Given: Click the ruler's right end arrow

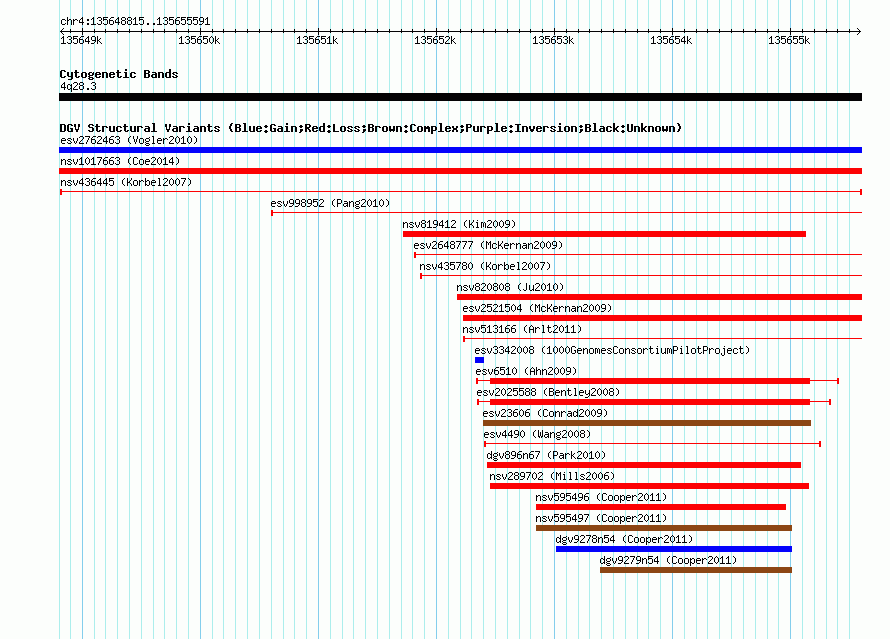Looking at the screenshot, I should 859,31.
